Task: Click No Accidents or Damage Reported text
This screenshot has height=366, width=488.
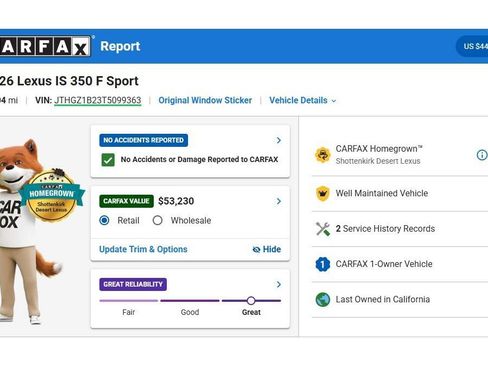Action: (x=199, y=160)
